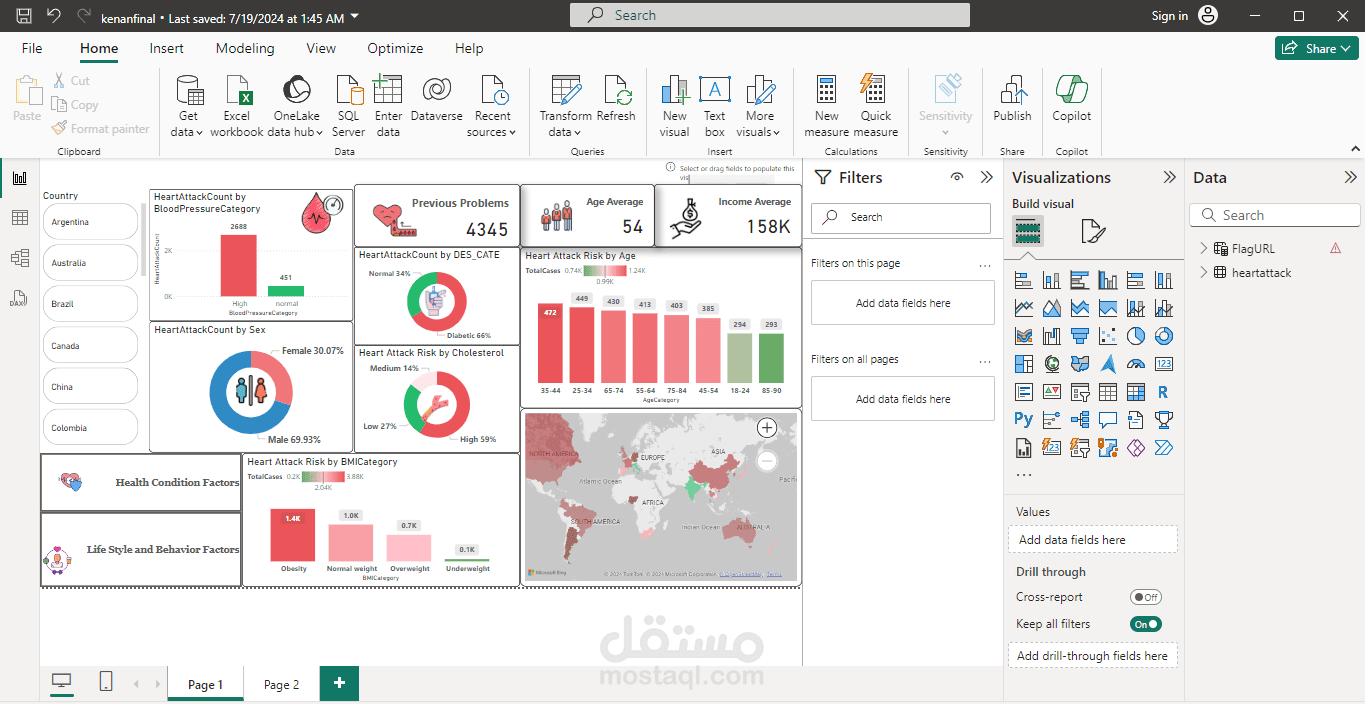The width and height of the screenshot is (1365, 704).
Task: Click the Share button
Action: pyautogui.click(x=1316, y=48)
